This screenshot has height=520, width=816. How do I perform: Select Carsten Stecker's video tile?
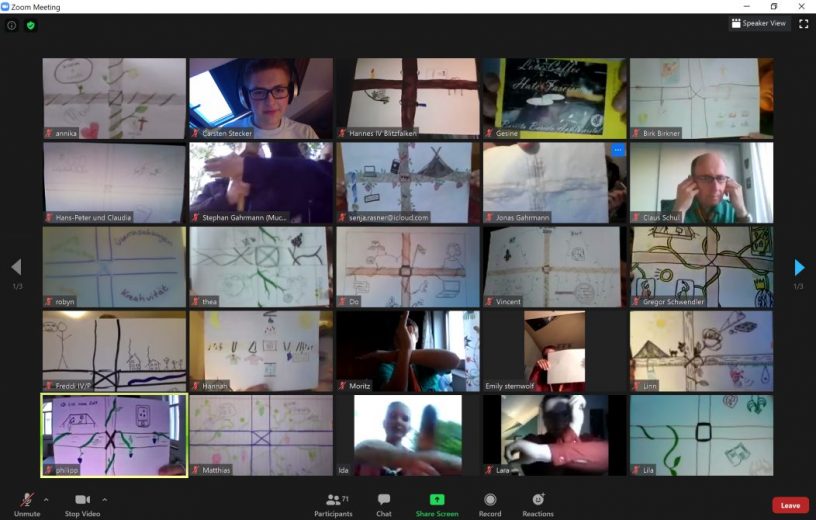(x=261, y=97)
